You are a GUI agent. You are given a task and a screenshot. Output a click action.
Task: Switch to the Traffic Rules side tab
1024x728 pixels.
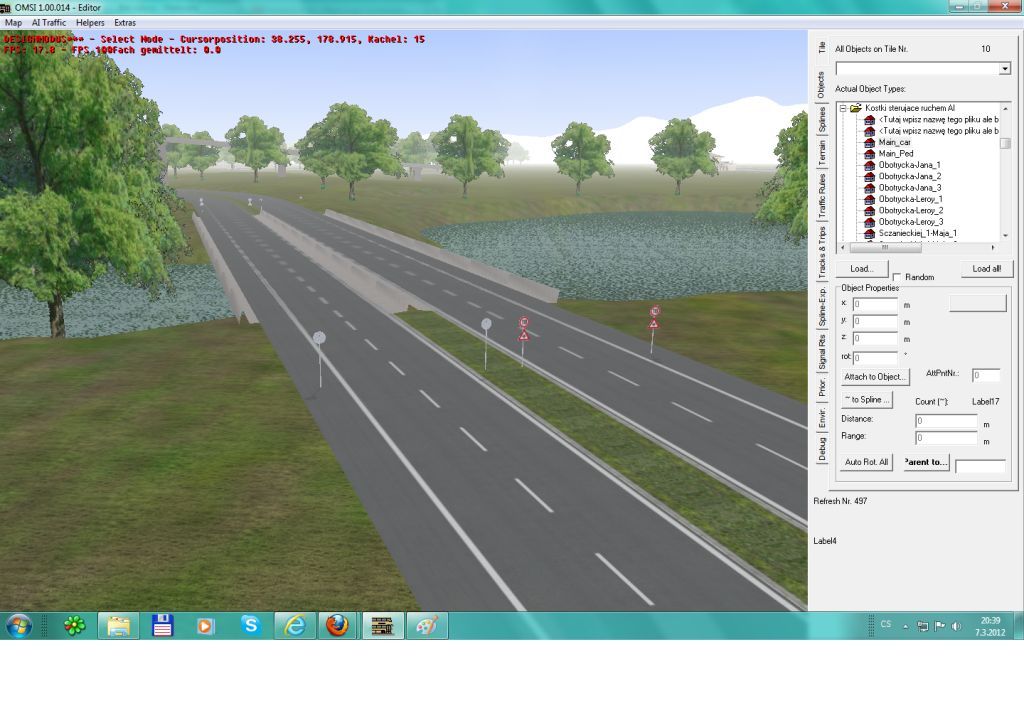point(822,196)
